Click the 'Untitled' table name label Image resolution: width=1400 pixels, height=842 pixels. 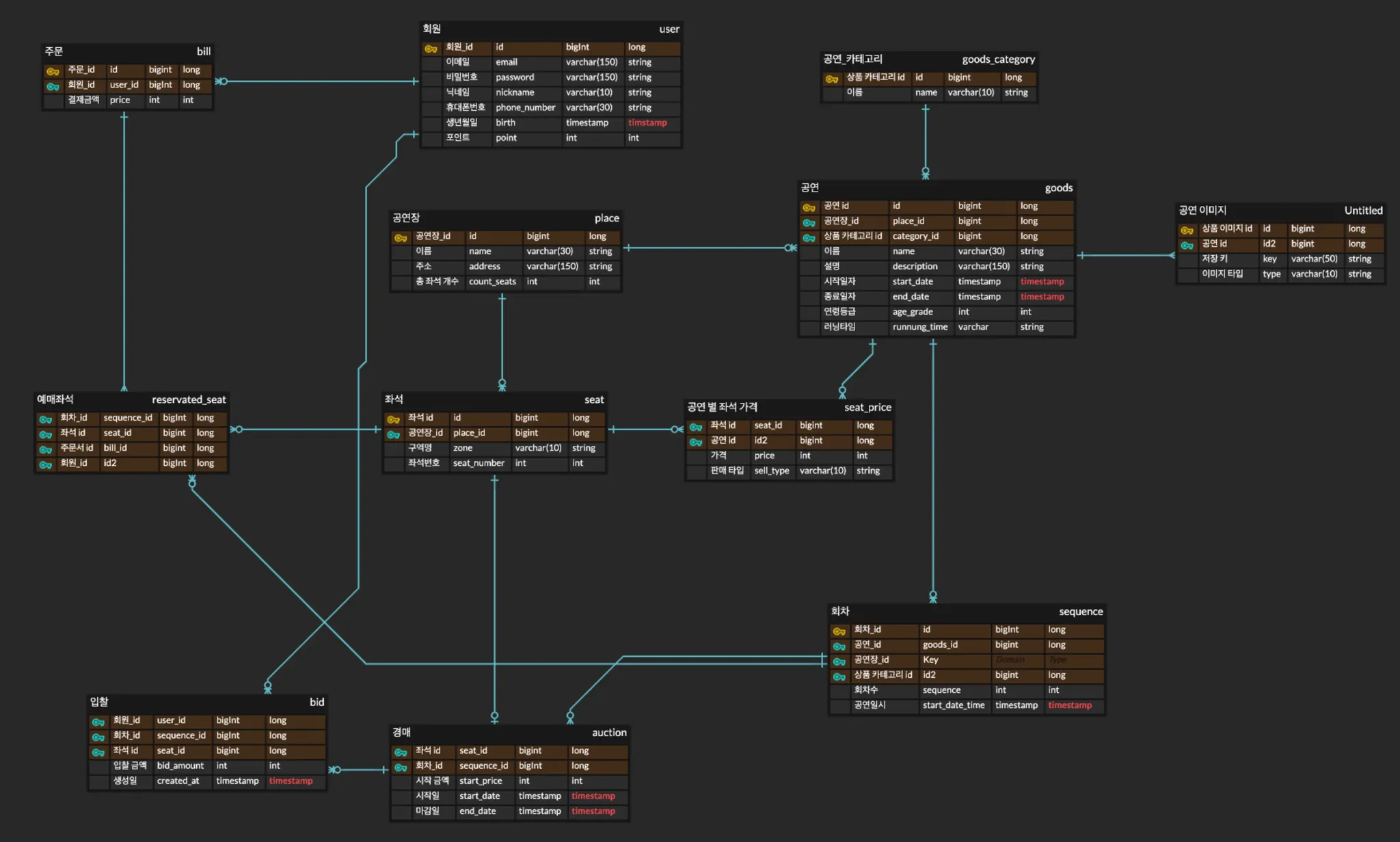1363,211
